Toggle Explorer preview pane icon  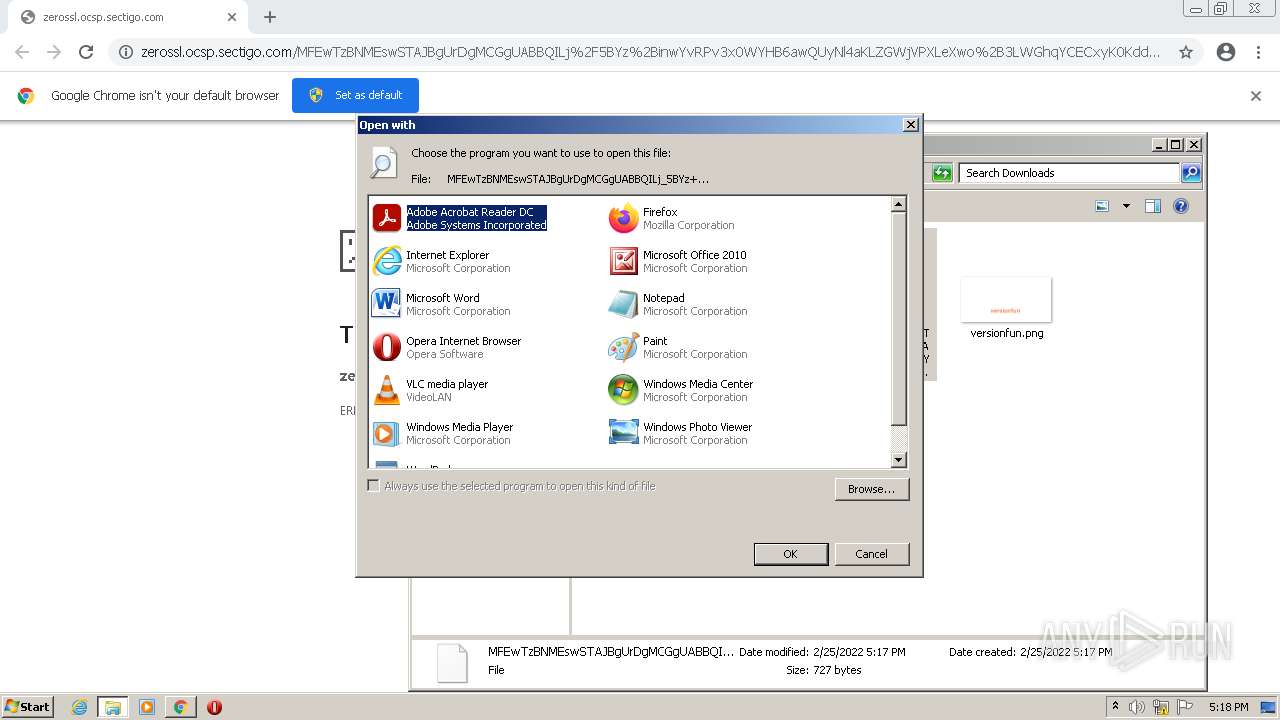click(1152, 206)
